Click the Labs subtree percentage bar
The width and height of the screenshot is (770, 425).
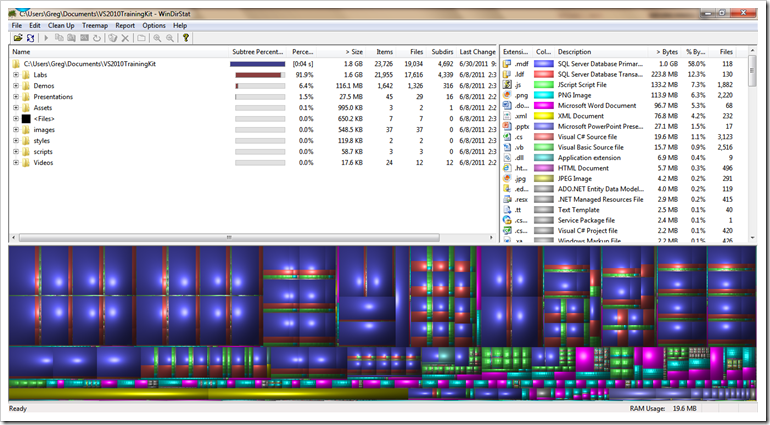click(x=260, y=75)
